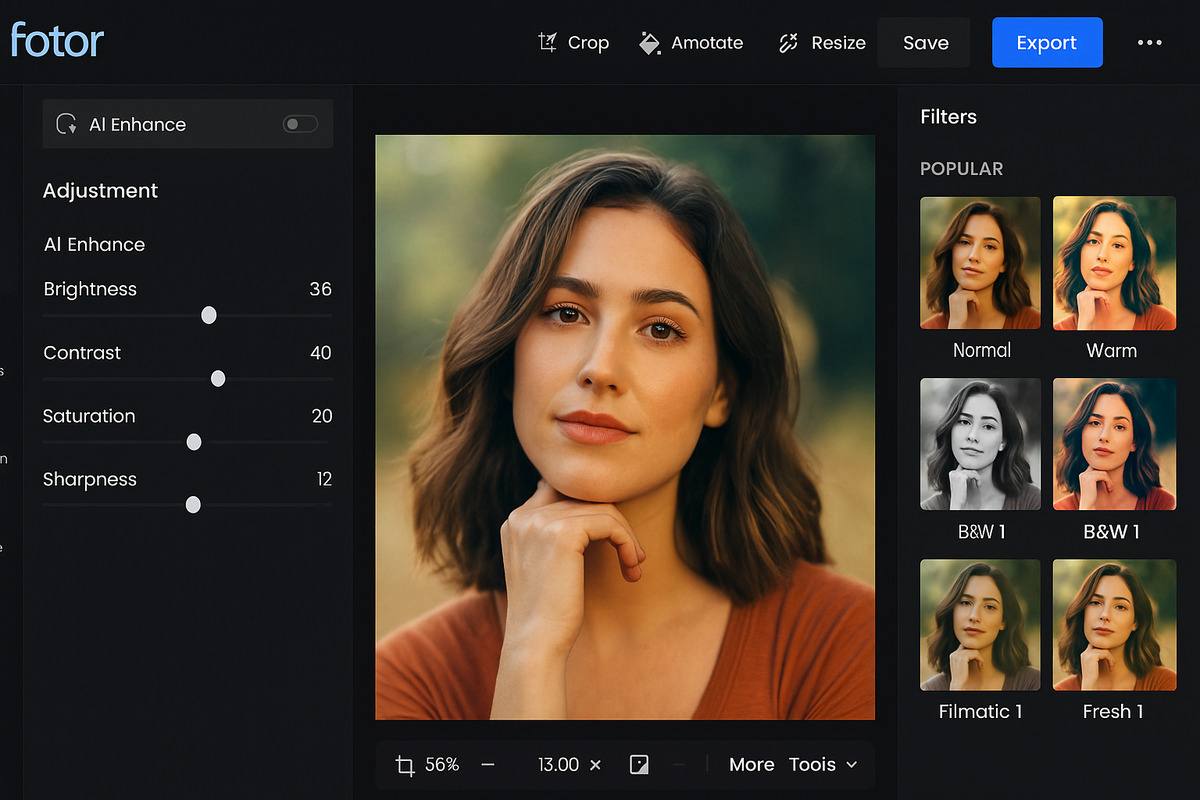
Task: Click the contrast adjustment icon near the zoom bar
Action: tap(639, 764)
